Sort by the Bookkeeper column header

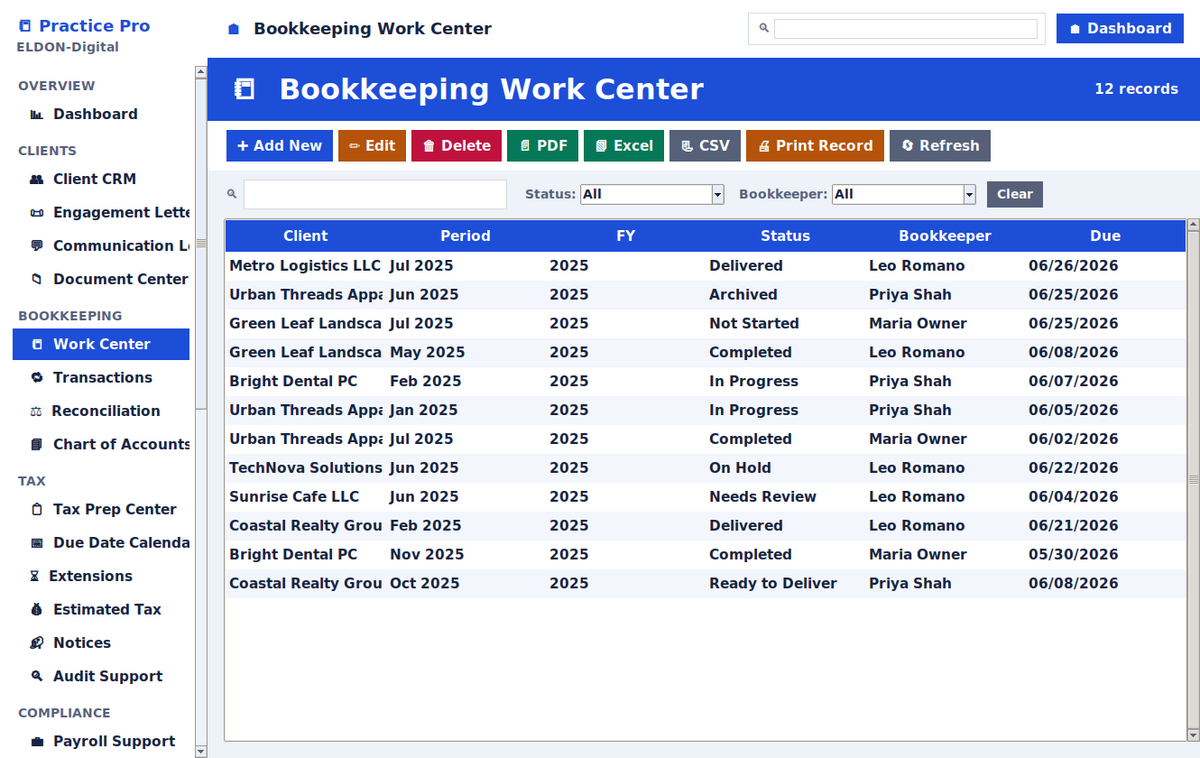coord(945,236)
